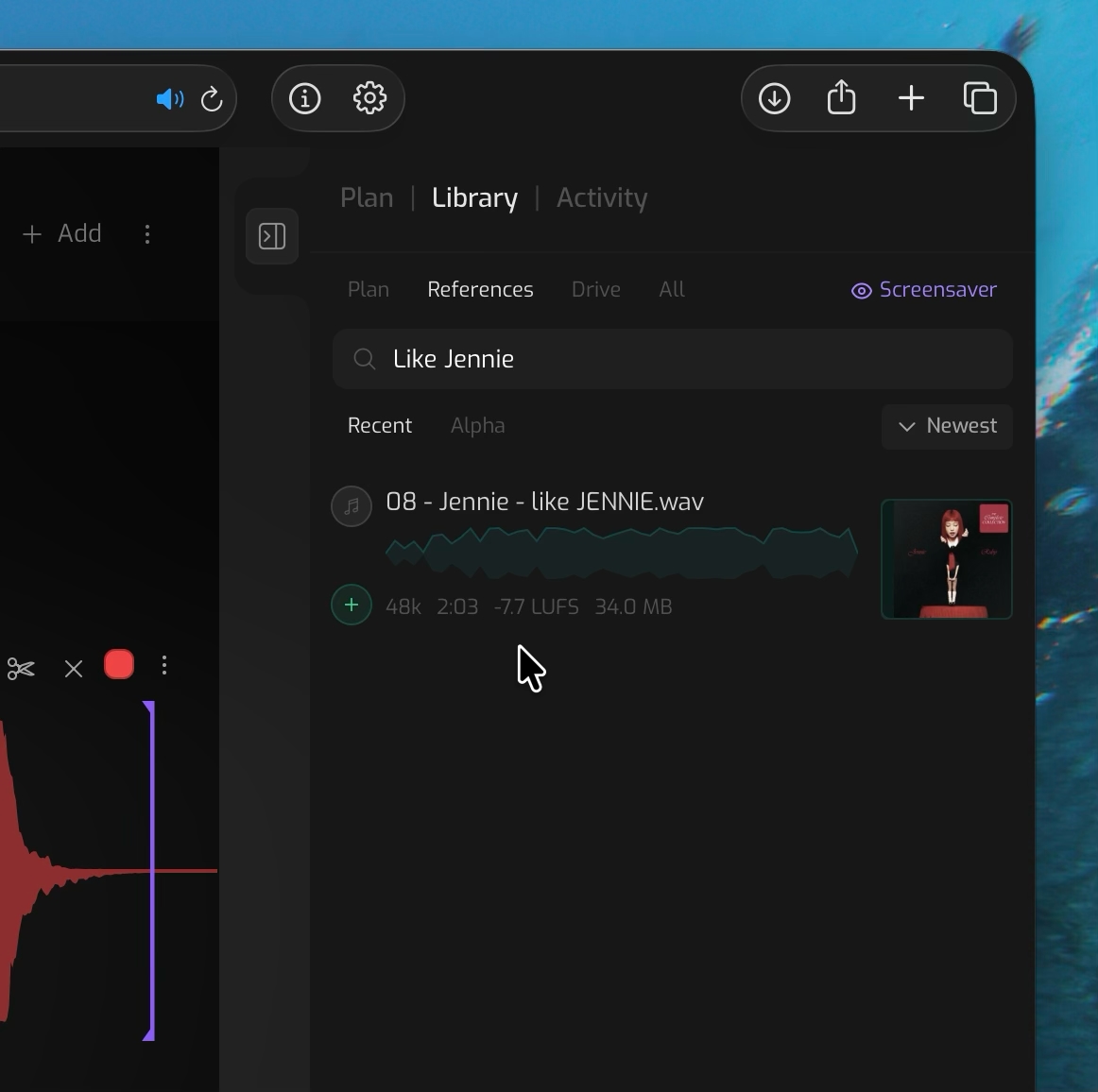Image resolution: width=1098 pixels, height=1092 pixels.
Task: Select the Plan sub-tab under Library
Action: click(x=369, y=290)
